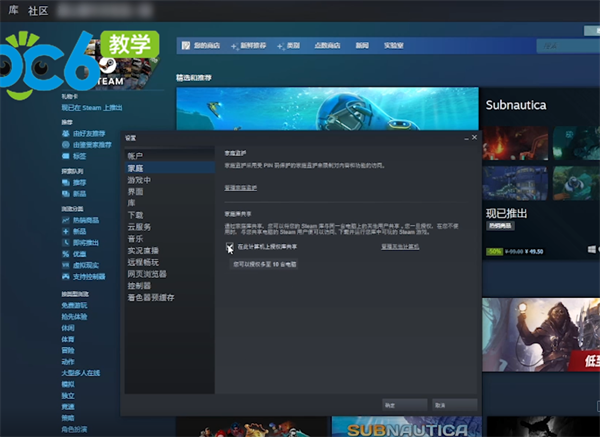View Subnautica lava screenshot thumbnail
600x437 pixels.
click(515, 143)
